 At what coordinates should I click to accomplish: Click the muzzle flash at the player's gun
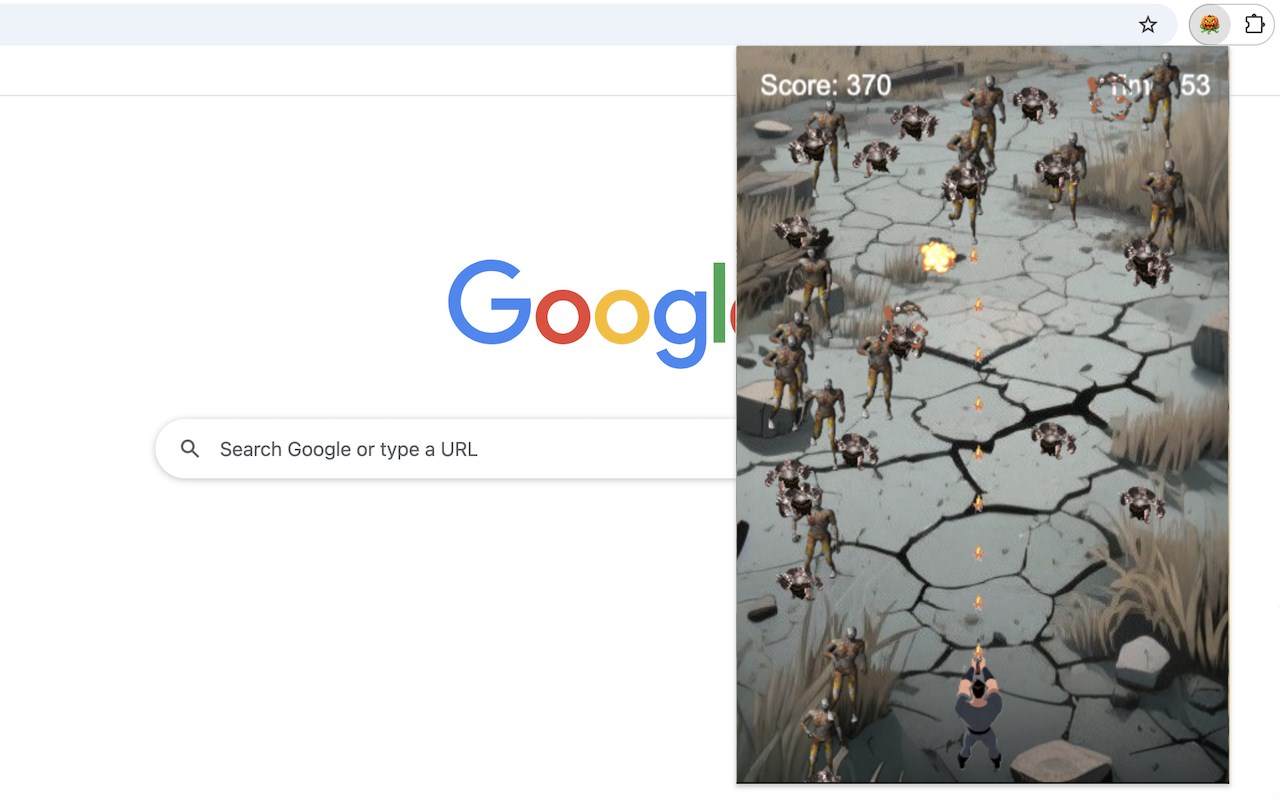pyautogui.click(x=978, y=651)
